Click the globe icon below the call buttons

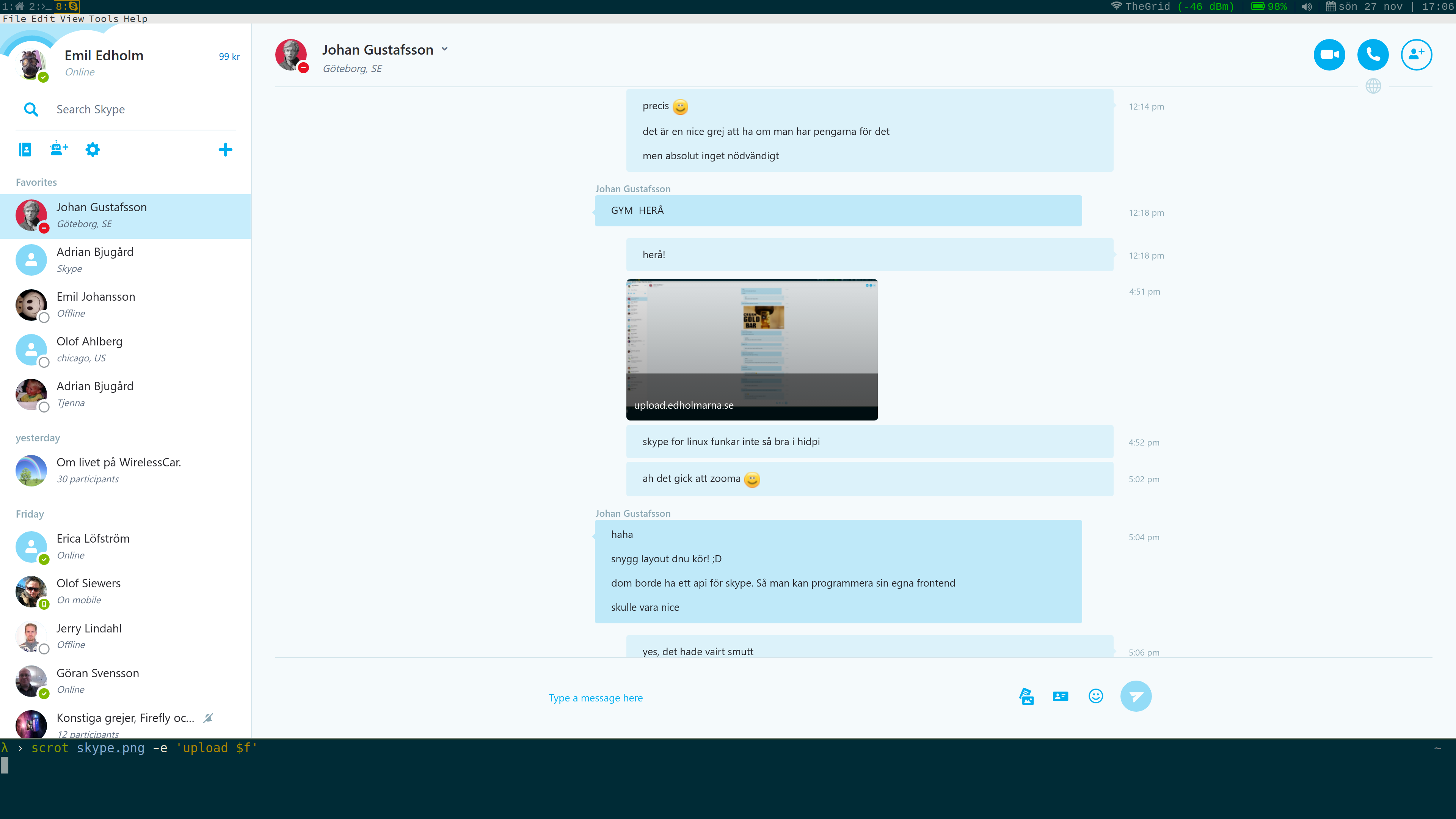point(1373,86)
